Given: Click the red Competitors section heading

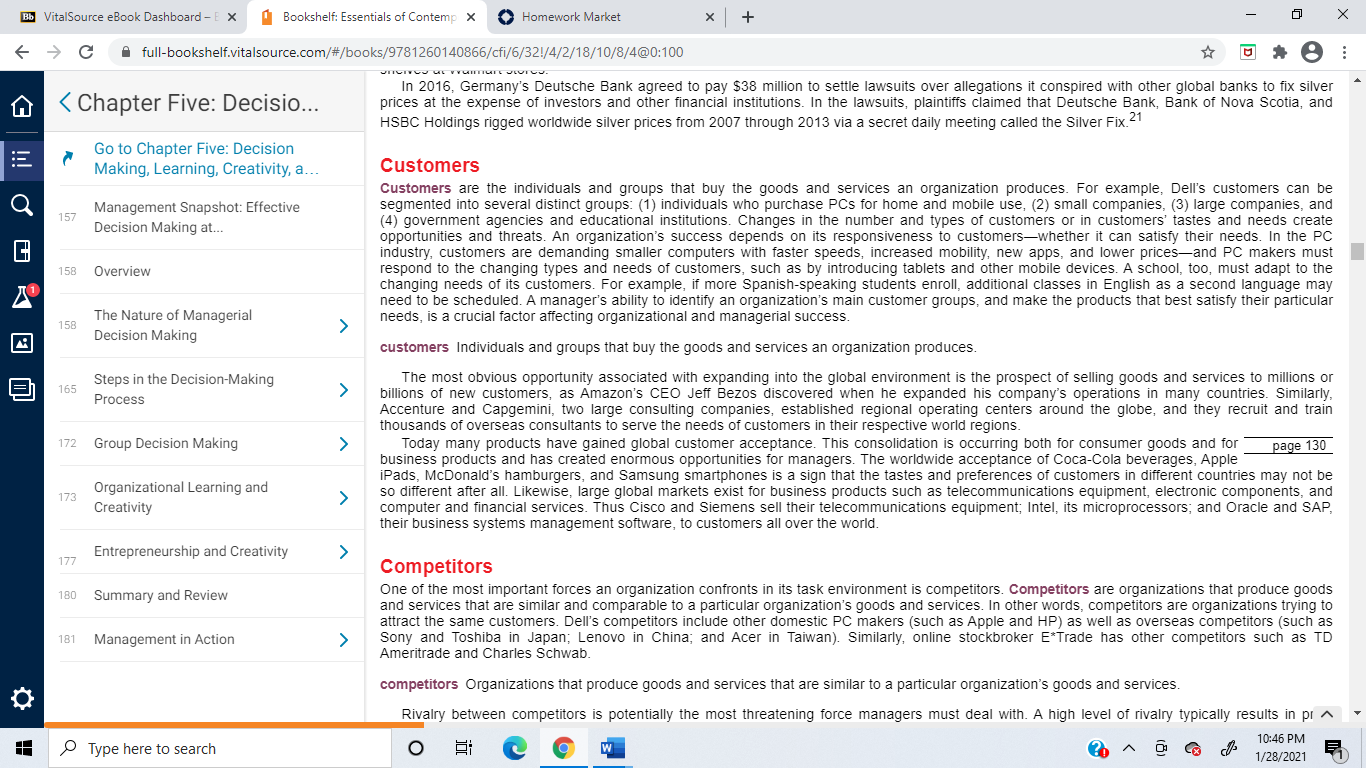Looking at the screenshot, I should coord(436,567).
